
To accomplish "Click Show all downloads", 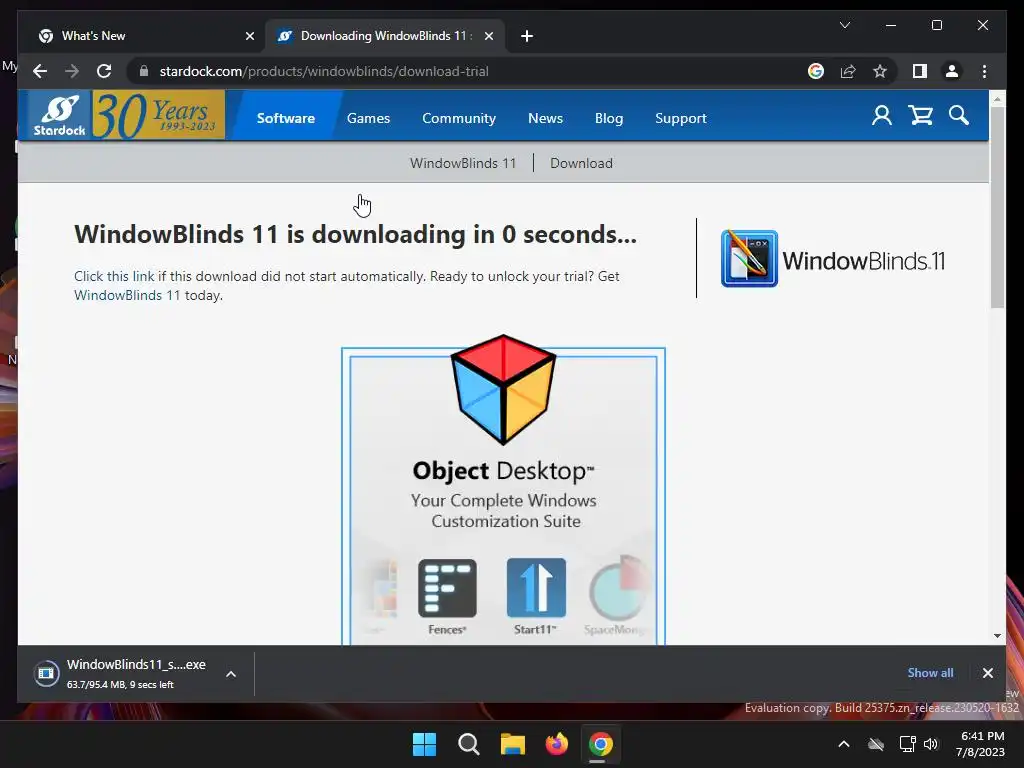I will click(x=930, y=673).
